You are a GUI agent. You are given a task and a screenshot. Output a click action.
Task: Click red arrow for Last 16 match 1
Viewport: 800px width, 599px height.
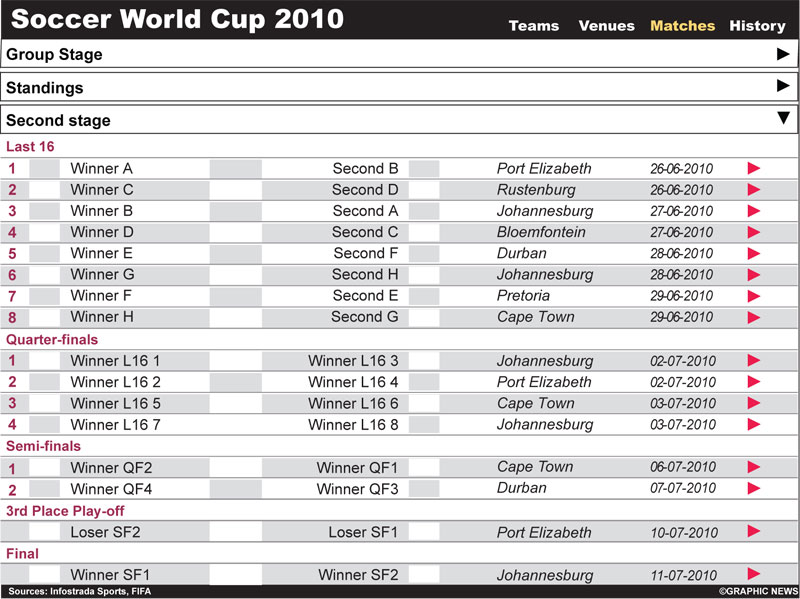tap(754, 169)
